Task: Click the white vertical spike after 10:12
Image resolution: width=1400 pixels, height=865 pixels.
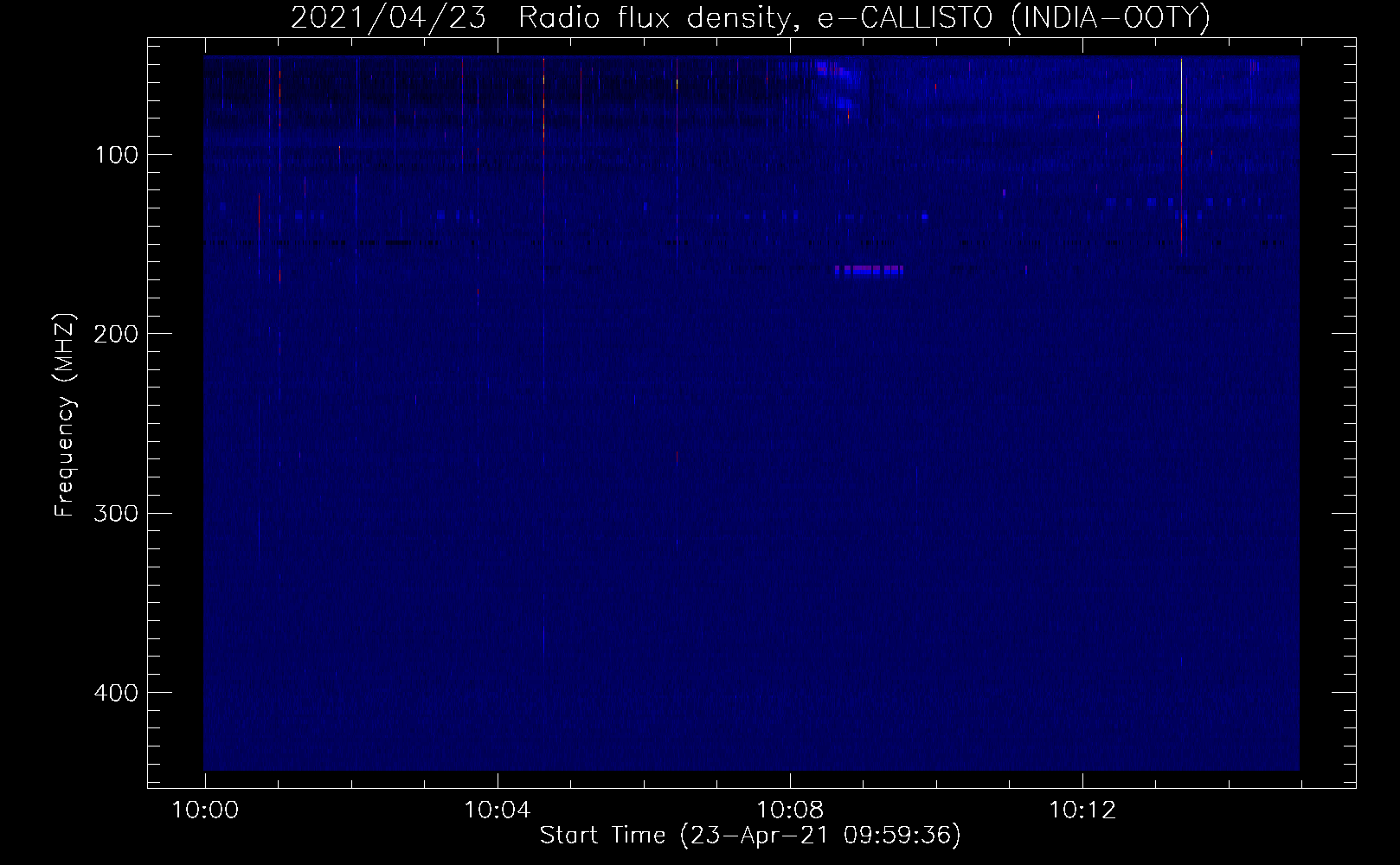Action: tap(1181, 156)
